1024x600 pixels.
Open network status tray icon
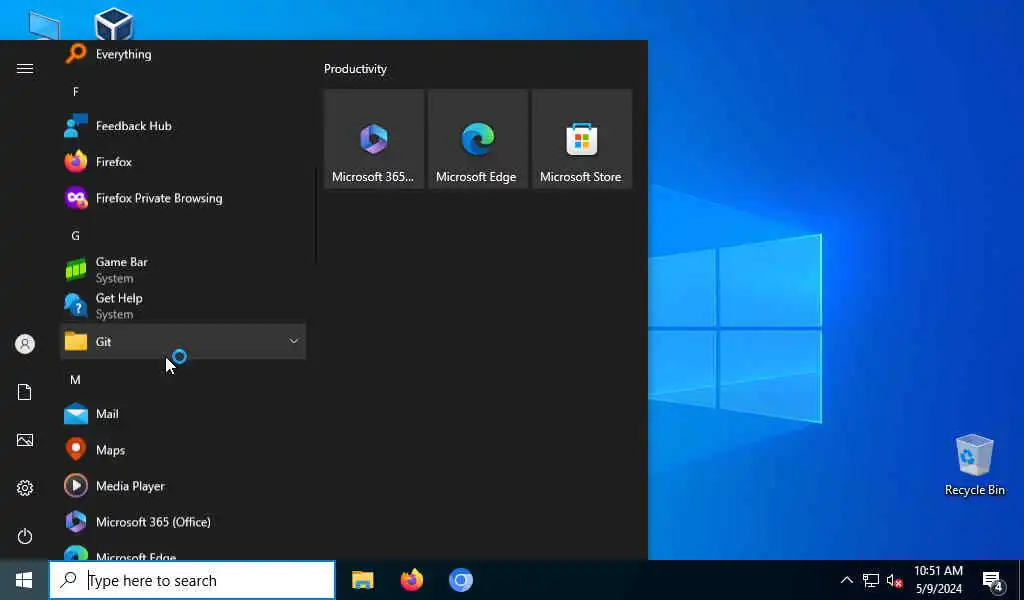(871, 580)
